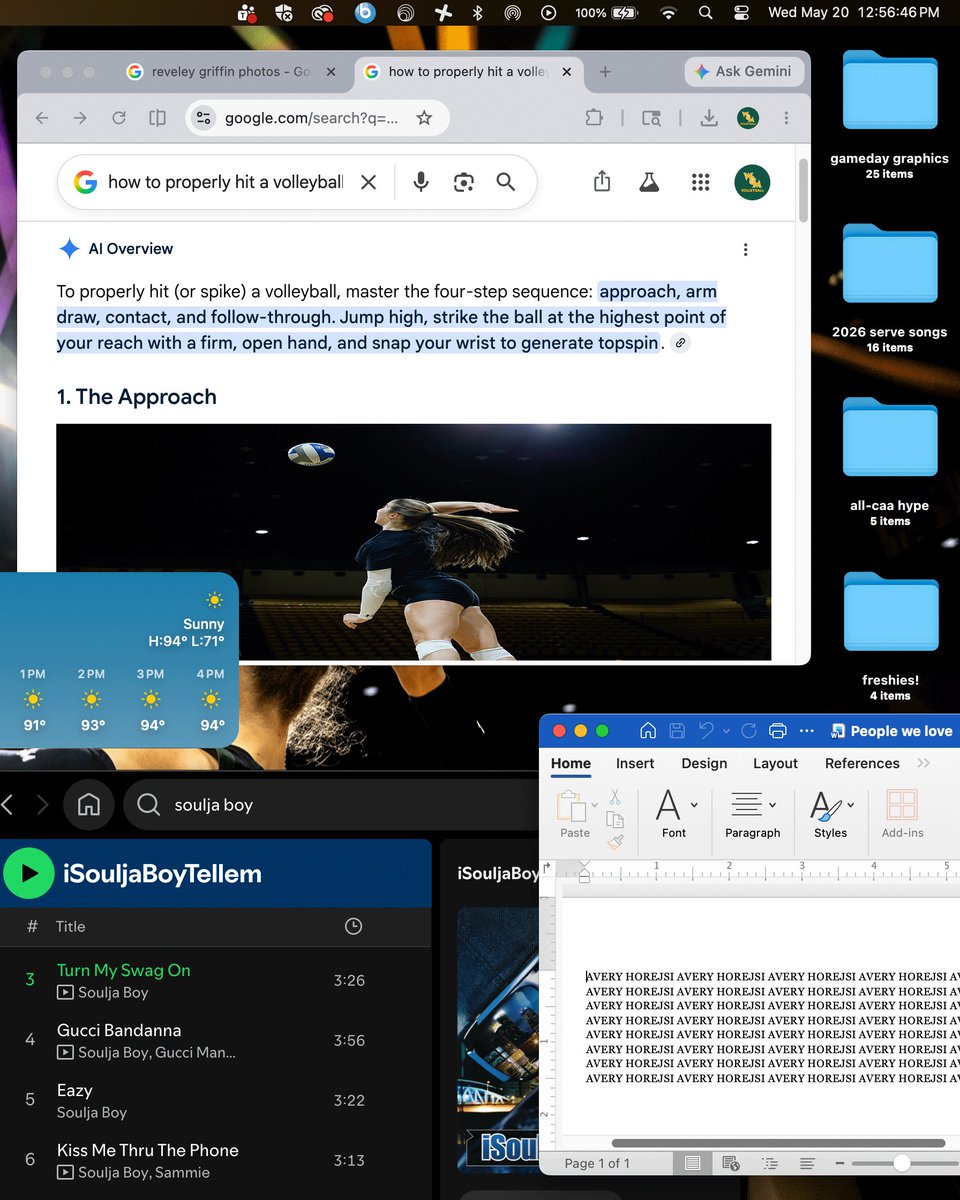
Task: Click the zoom out minus in Word
Action: click(841, 1163)
